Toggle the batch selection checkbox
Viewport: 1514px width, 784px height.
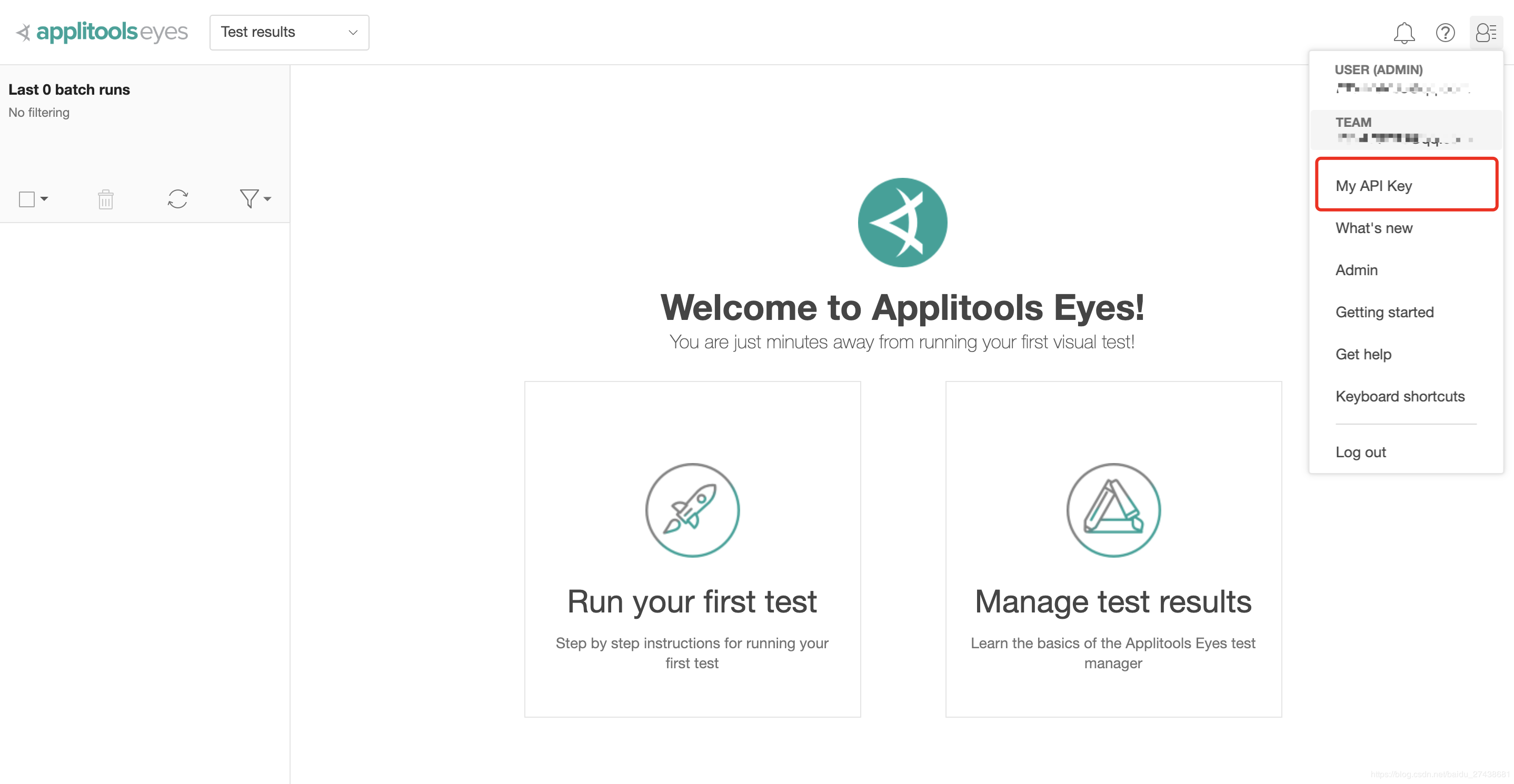coord(26,199)
